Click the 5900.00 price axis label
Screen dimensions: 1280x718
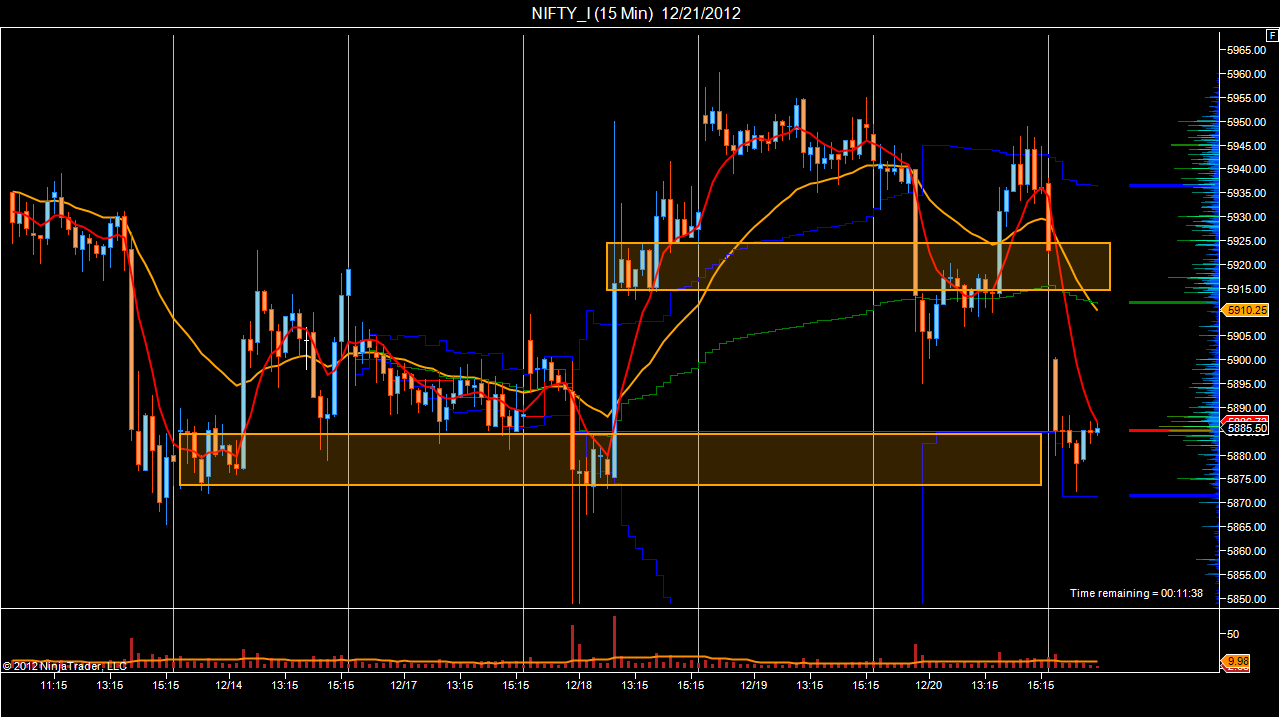tap(1248, 360)
